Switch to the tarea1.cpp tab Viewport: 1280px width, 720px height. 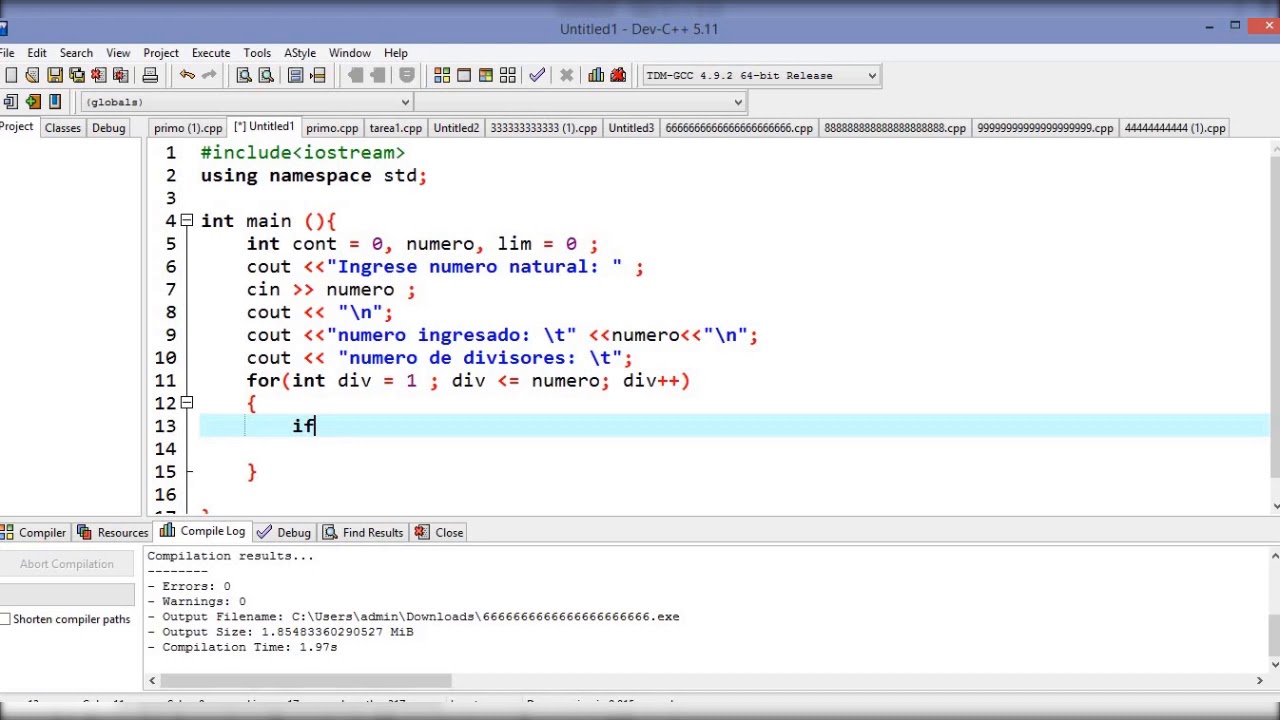point(396,128)
